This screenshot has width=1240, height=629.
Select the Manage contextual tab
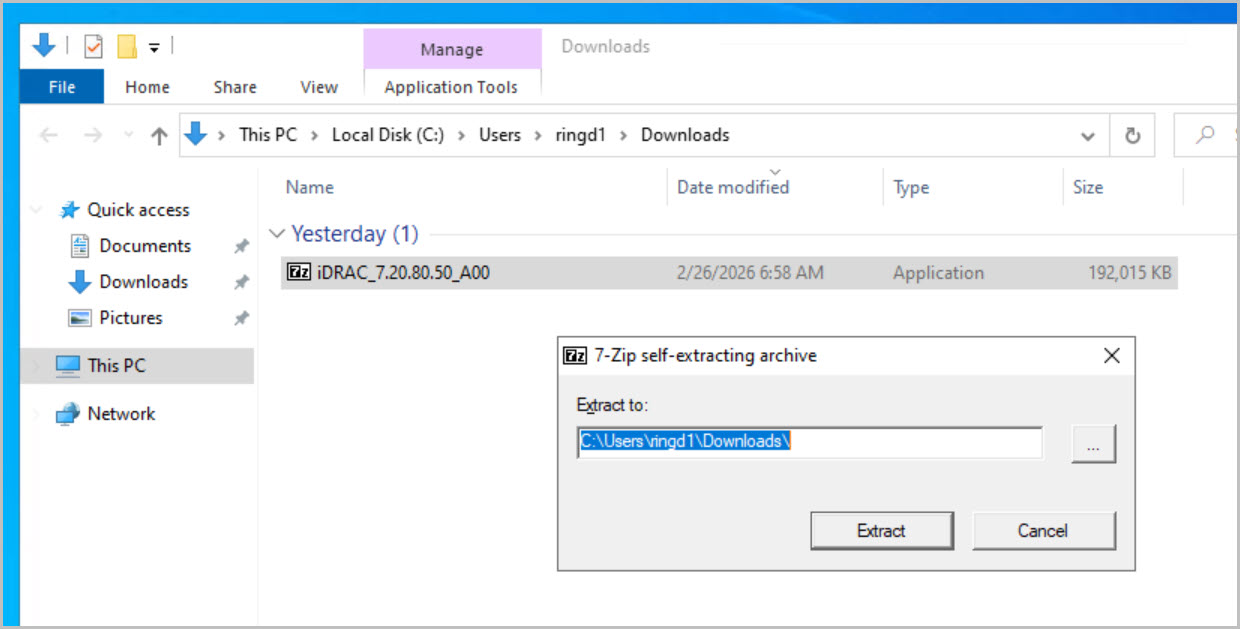[x=452, y=49]
